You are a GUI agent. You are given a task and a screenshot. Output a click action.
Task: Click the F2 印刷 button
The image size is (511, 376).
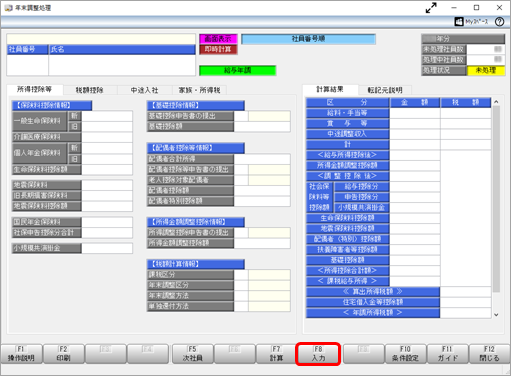click(x=63, y=354)
